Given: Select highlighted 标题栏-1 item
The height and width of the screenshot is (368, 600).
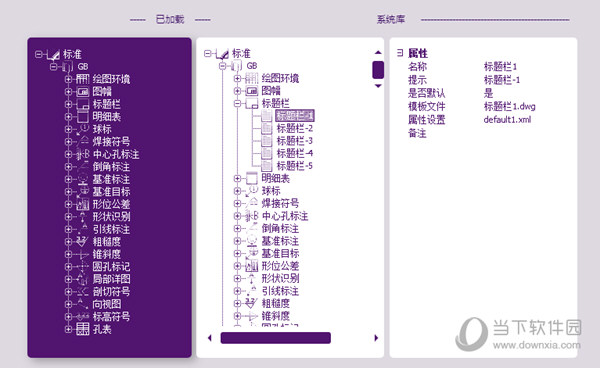Looking at the screenshot, I should point(295,116).
